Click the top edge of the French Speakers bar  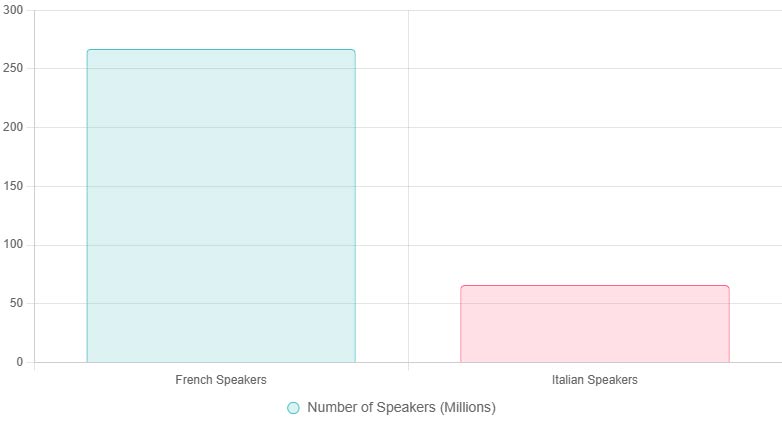point(221,50)
